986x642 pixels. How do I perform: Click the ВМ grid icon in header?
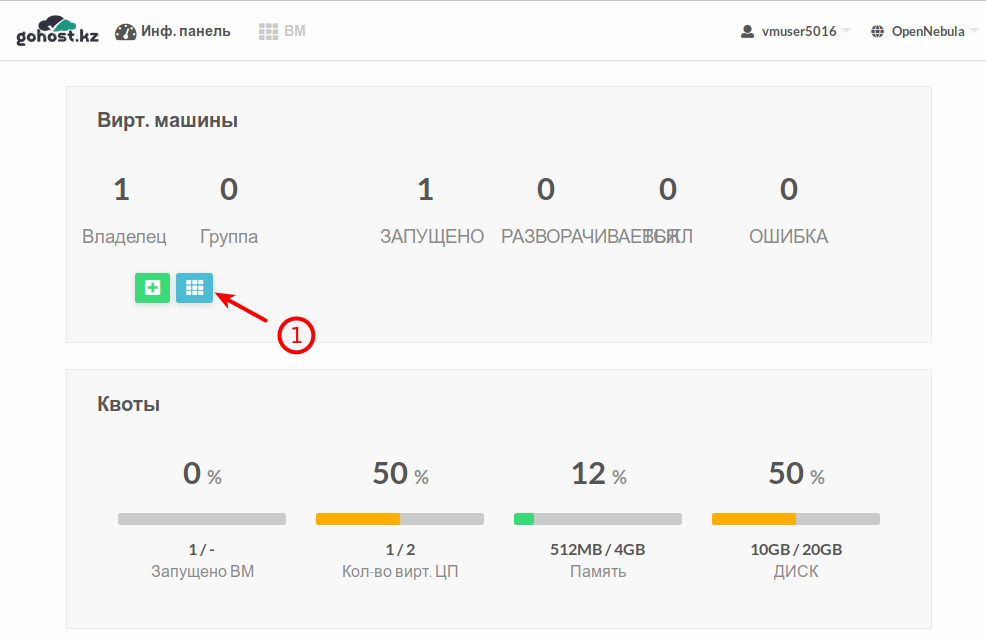[x=269, y=32]
